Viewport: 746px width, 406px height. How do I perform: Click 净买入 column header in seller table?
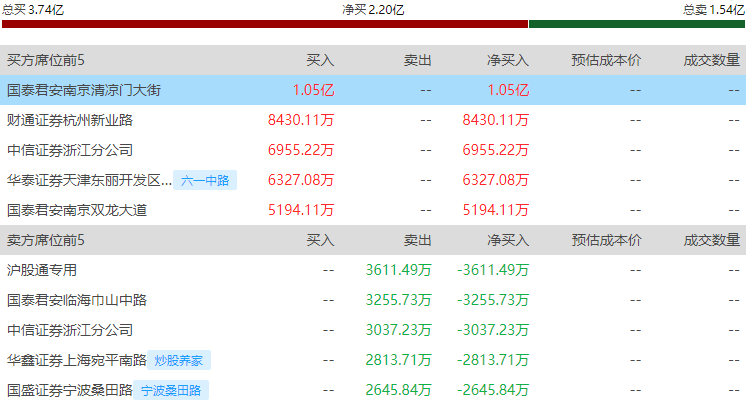coord(508,240)
